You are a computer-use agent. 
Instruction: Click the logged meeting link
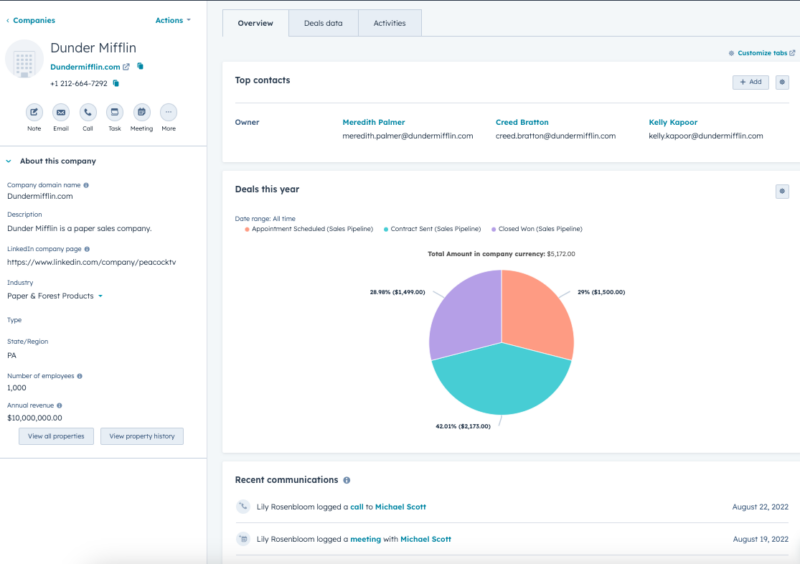click(365, 539)
